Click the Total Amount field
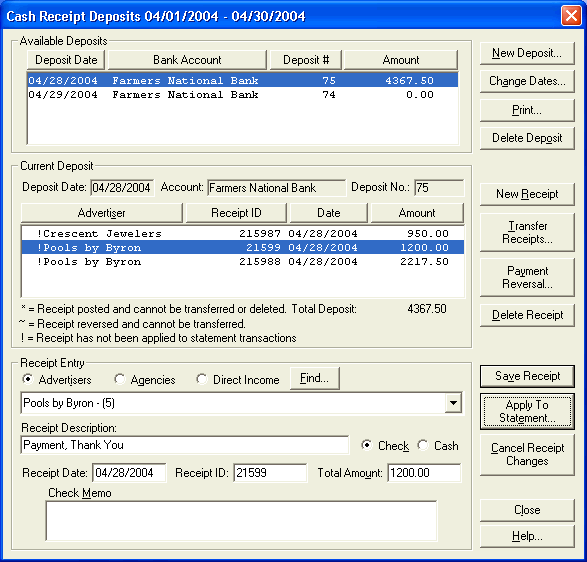Screen dimensions: 587x562 coord(424,473)
